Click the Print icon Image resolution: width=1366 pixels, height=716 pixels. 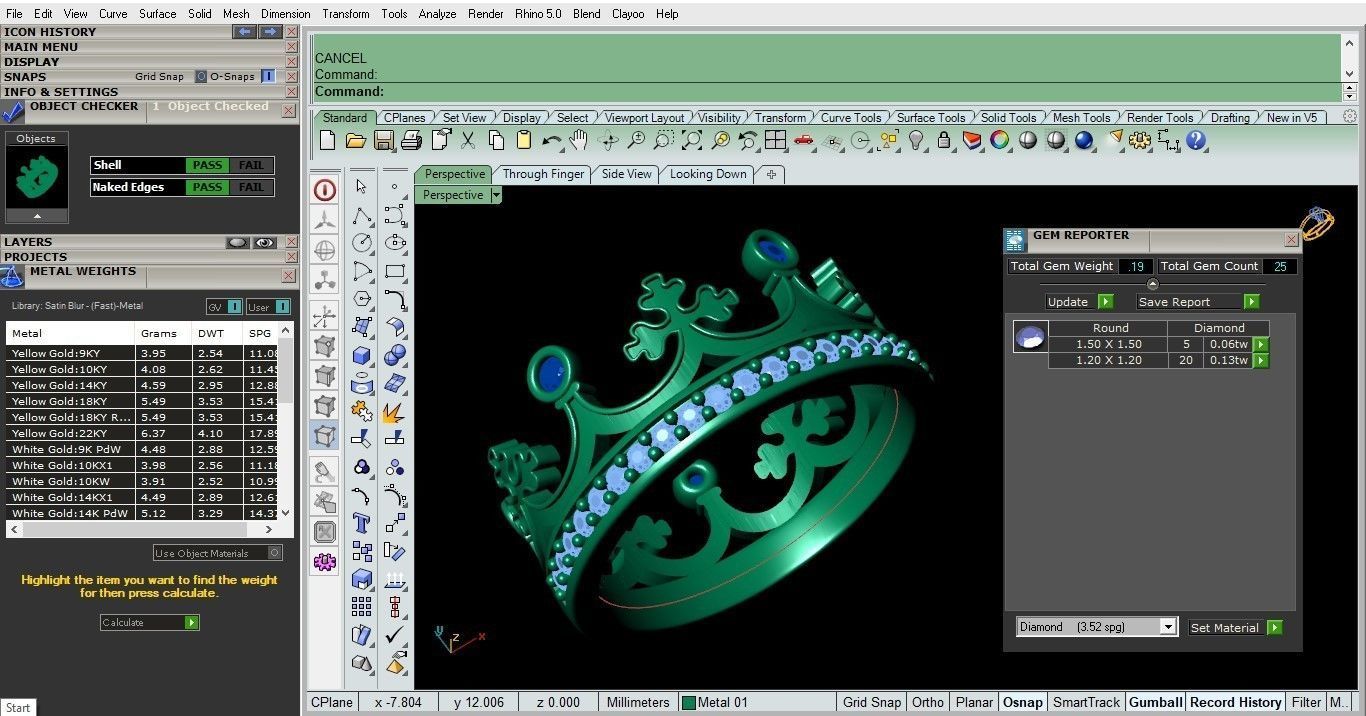click(x=411, y=141)
